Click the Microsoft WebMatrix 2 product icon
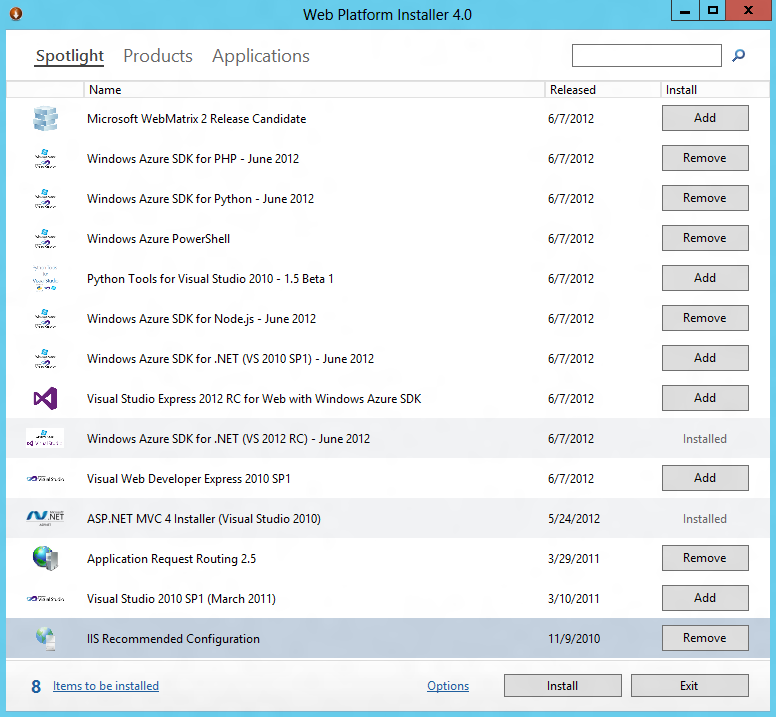The image size is (776, 717). click(46, 119)
